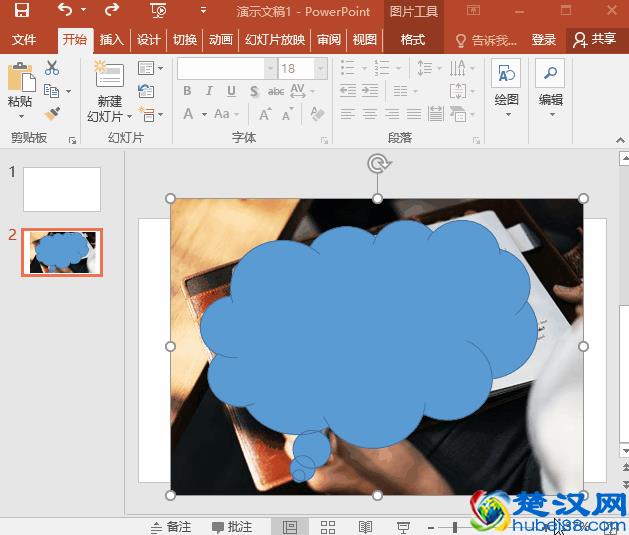Cut selection with scissors icon
This screenshot has width=629, height=535.
tap(52, 68)
